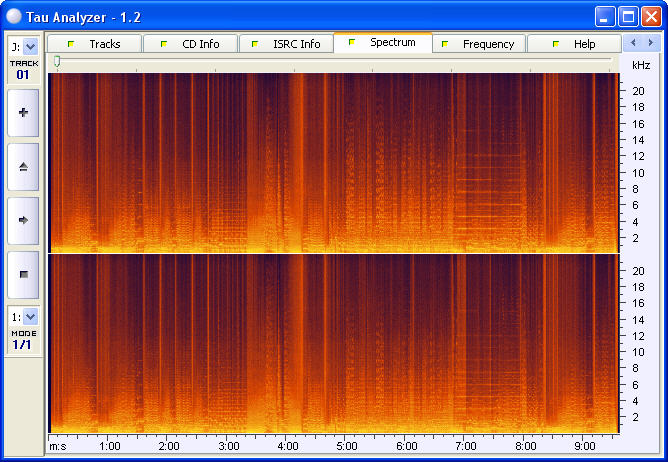Click the position slider handle above spectrogram
Screen dimensions: 668x462
[x=57, y=62]
